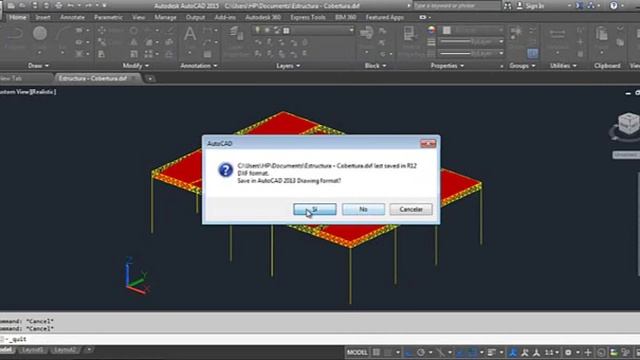This screenshot has height=360, width=640.
Task: Click the Sí button in the AutoCAD dialog
Action: (315, 209)
